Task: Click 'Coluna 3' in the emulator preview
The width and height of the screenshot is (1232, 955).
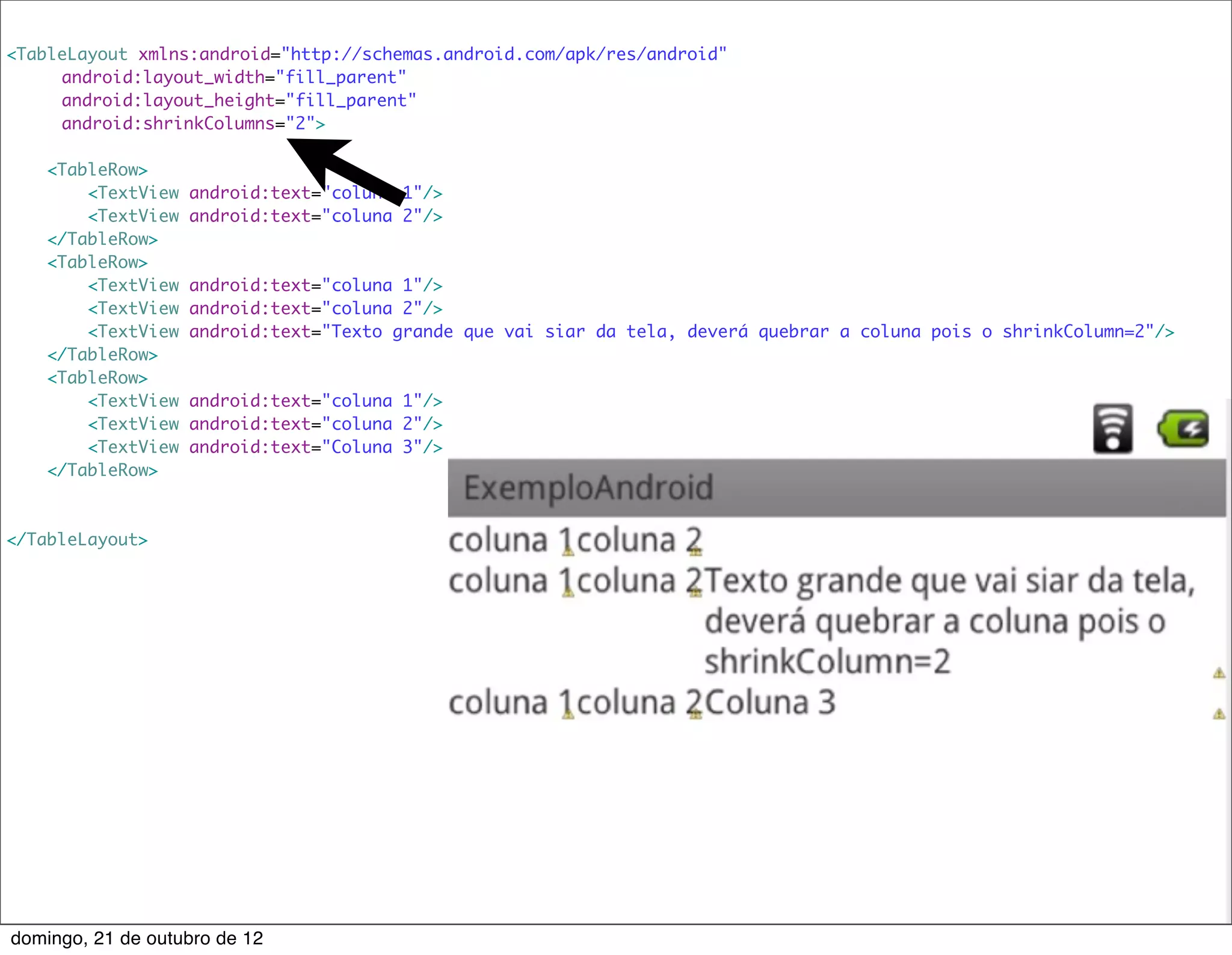Action: click(x=771, y=703)
